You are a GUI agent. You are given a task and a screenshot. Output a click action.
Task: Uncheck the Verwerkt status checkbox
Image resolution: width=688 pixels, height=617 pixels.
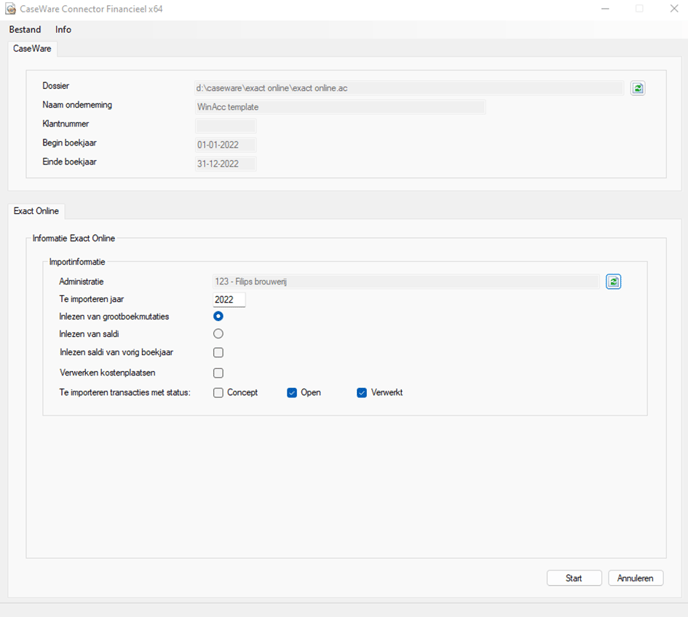(362, 393)
